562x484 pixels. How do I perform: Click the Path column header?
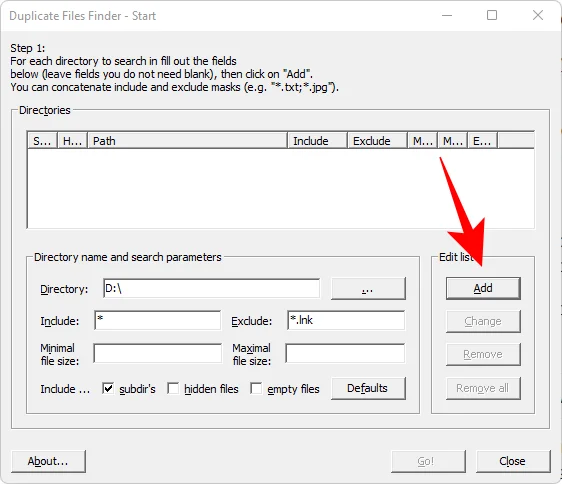coord(187,141)
